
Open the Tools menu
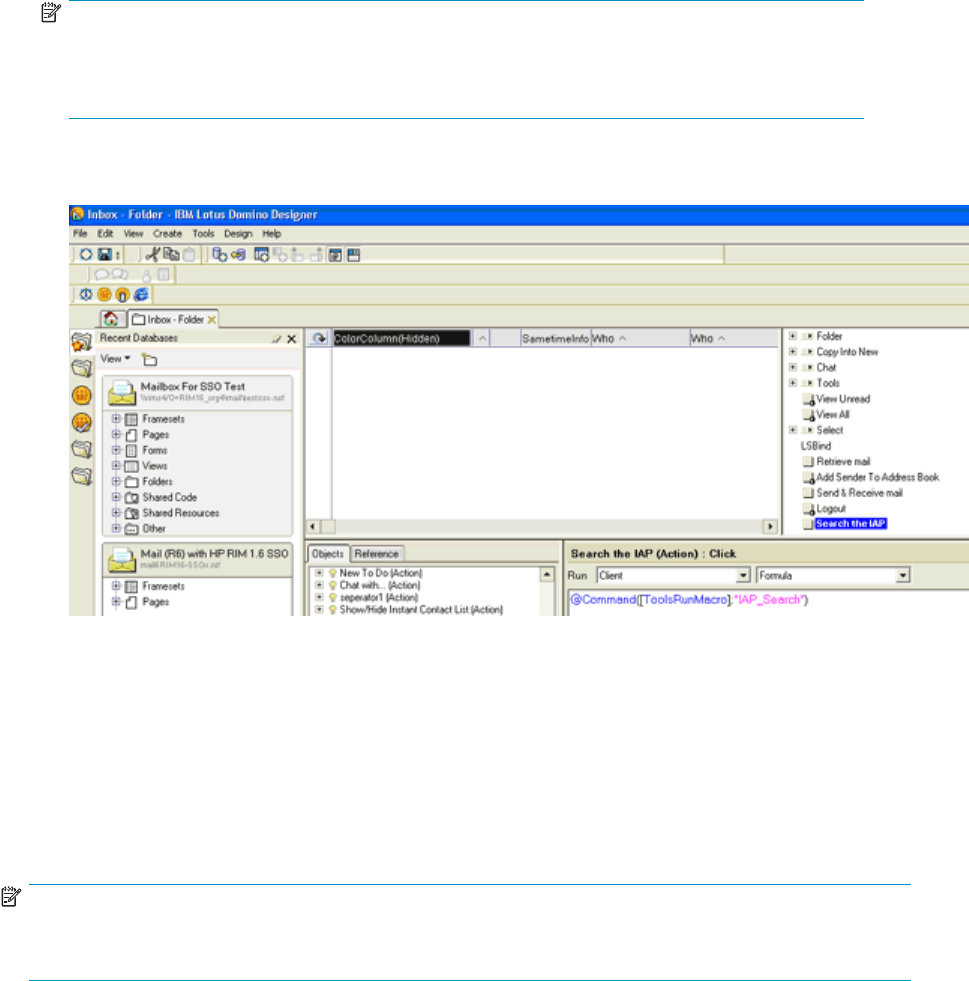[x=203, y=233]
